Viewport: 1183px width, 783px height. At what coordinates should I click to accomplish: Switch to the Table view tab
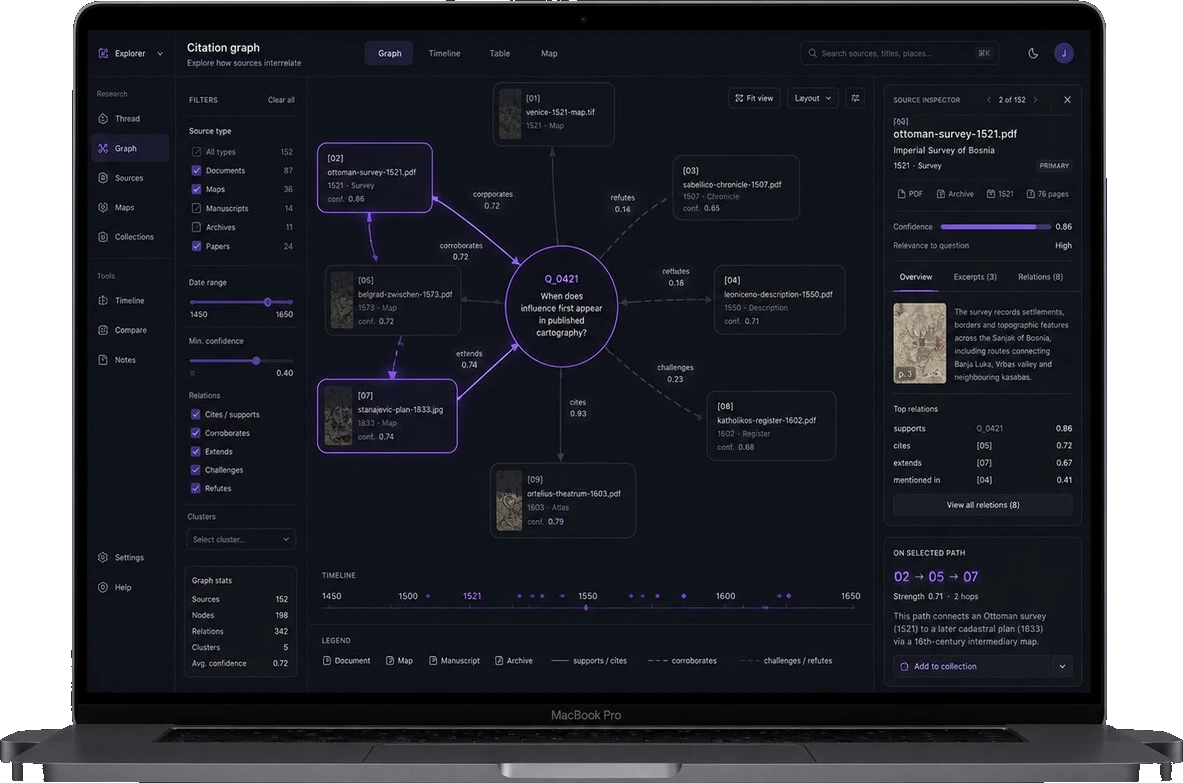[x=499, y=54]
